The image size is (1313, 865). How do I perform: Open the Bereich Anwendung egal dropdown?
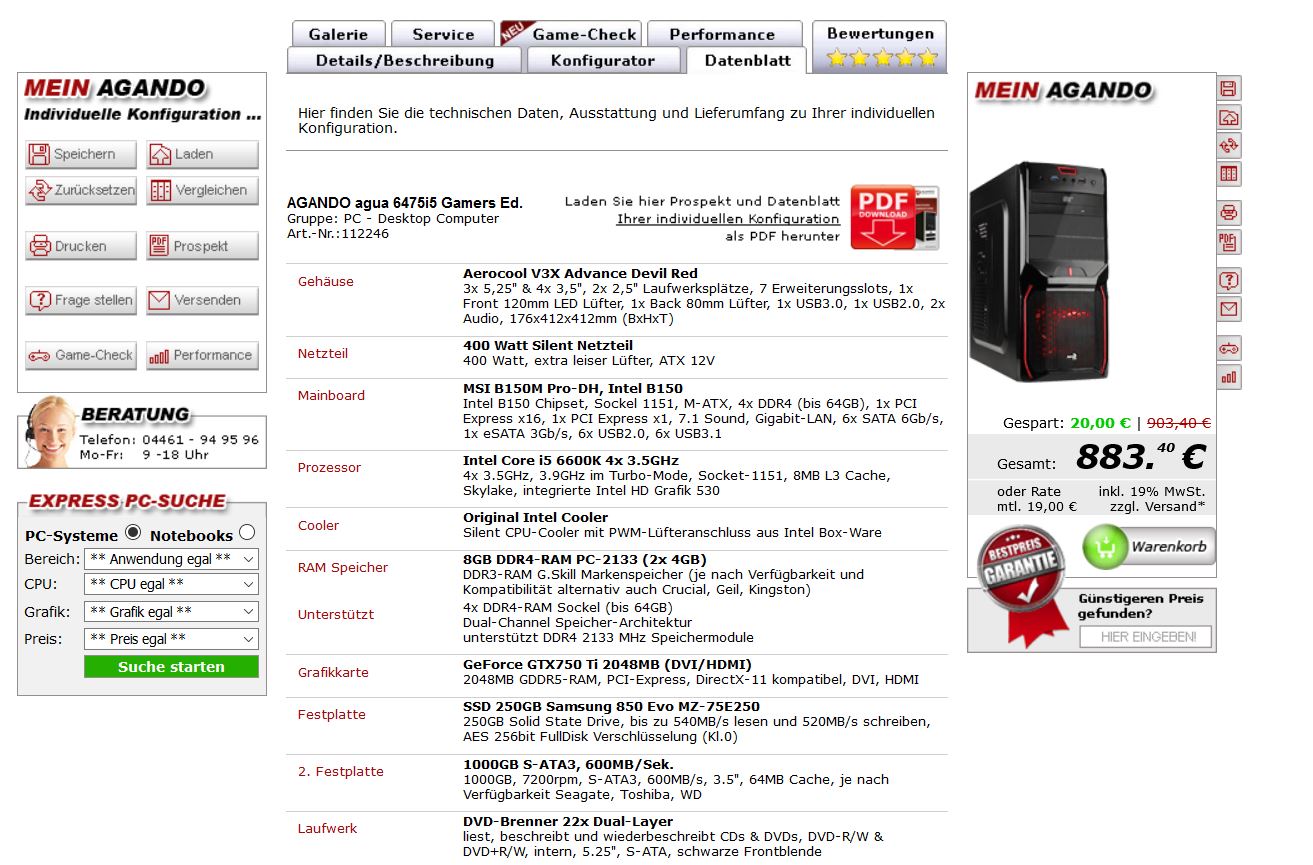click(x=171, y=559)
